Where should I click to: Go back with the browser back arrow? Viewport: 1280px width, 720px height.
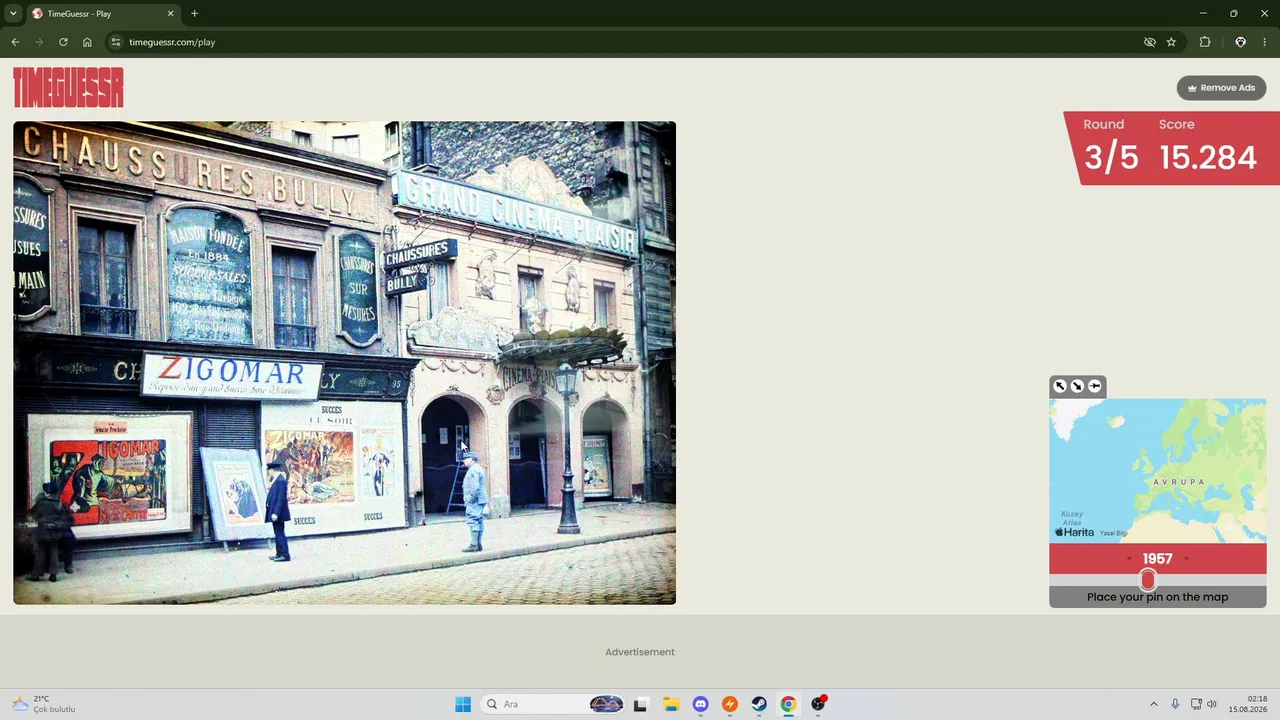coord(15,42)
